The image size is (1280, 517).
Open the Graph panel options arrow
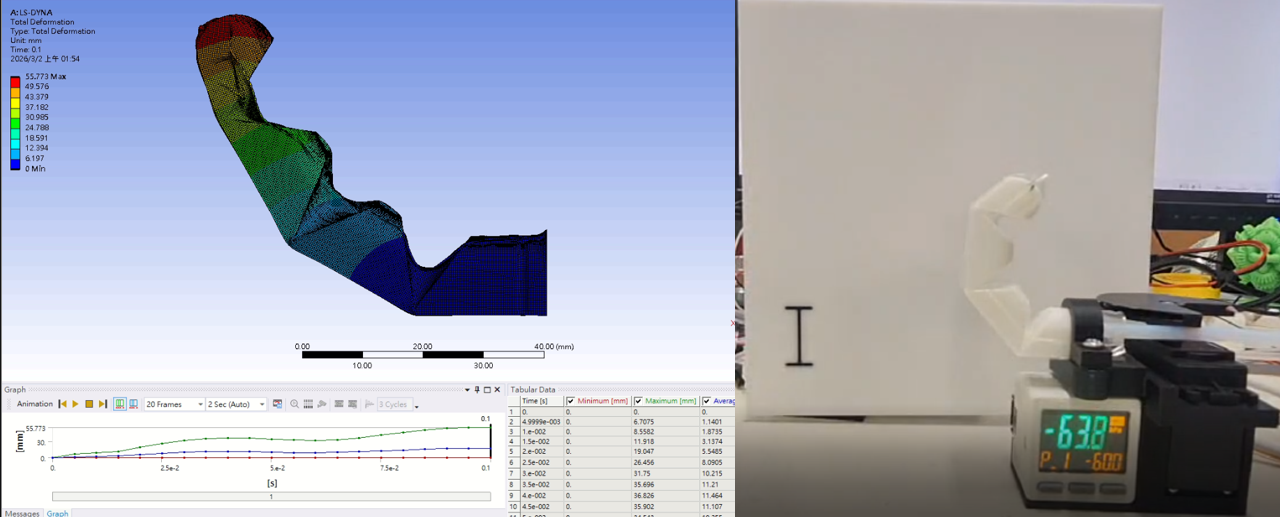[467, 390]
